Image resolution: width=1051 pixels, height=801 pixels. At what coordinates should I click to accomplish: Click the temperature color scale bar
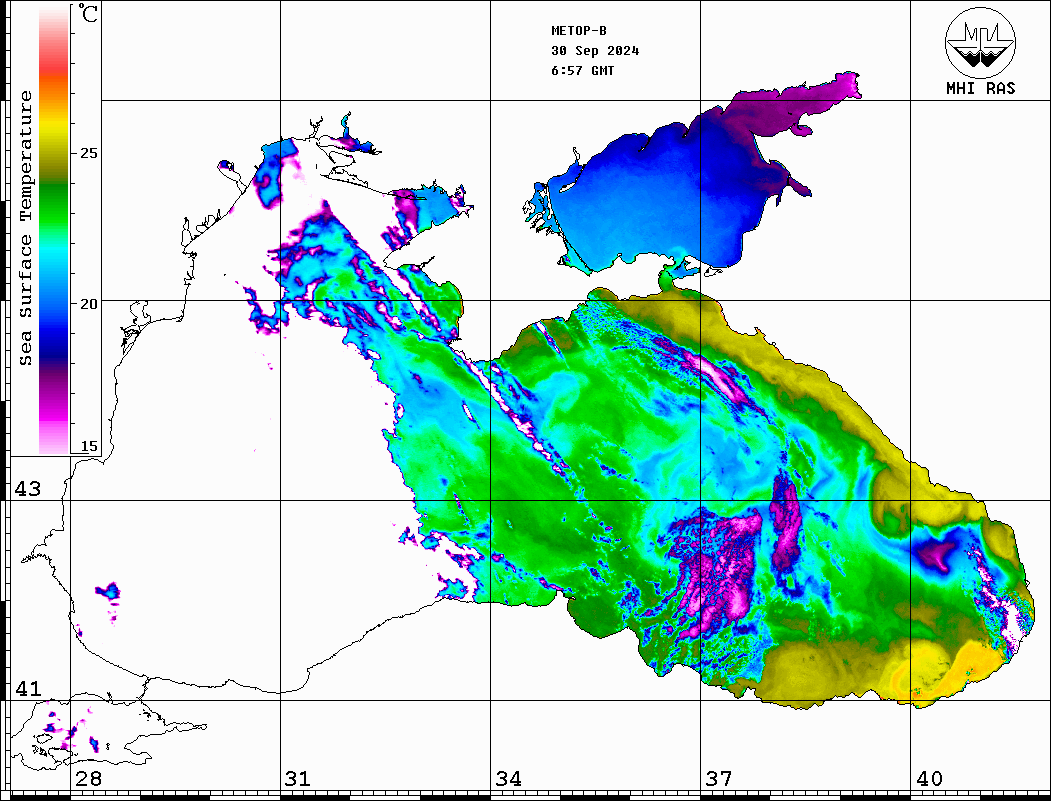click(x=54, y=231)
